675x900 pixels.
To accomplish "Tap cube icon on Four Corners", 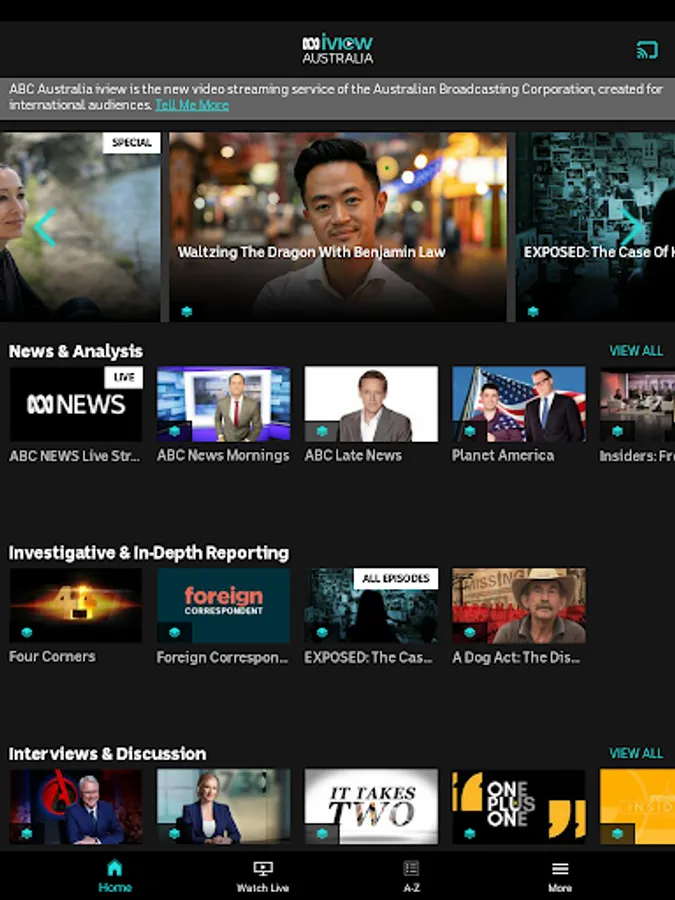I will [26, 633].
